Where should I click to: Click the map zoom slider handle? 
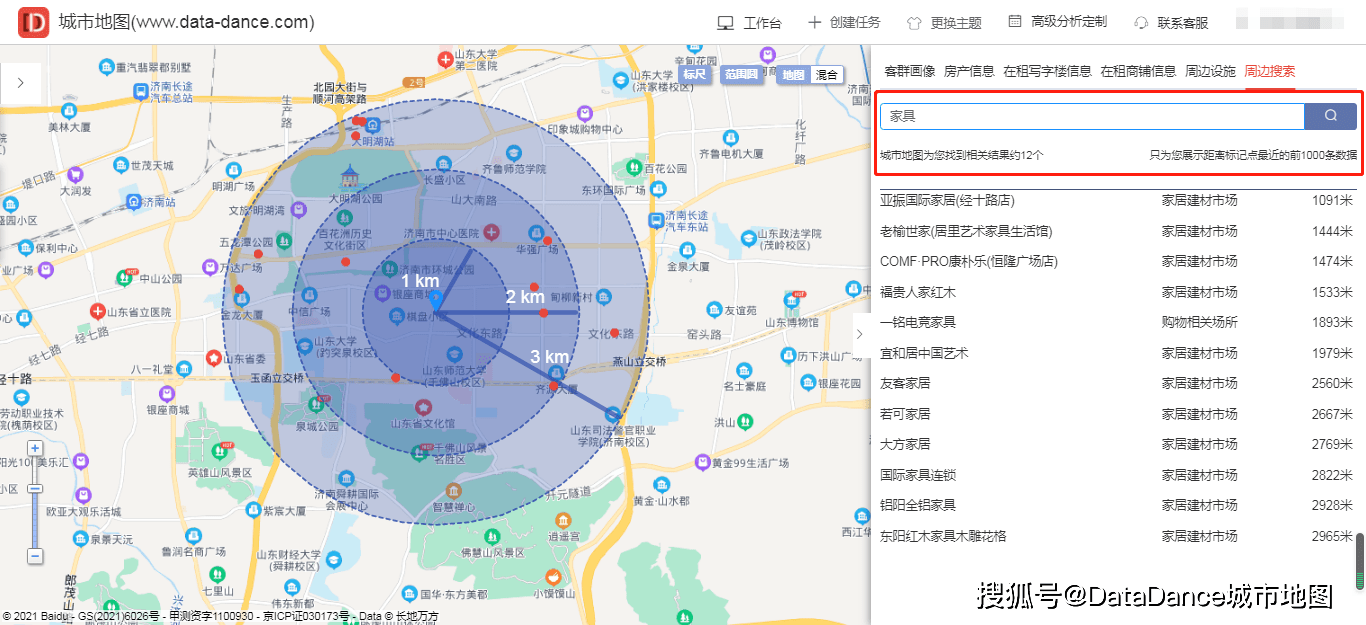(35, 488)
